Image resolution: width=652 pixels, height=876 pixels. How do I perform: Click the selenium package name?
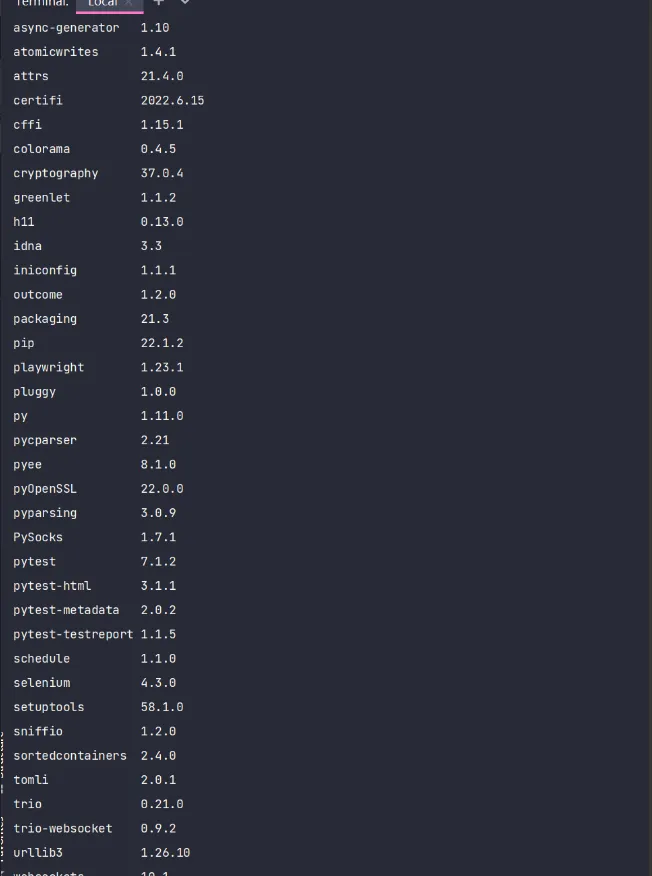point(41,683)
